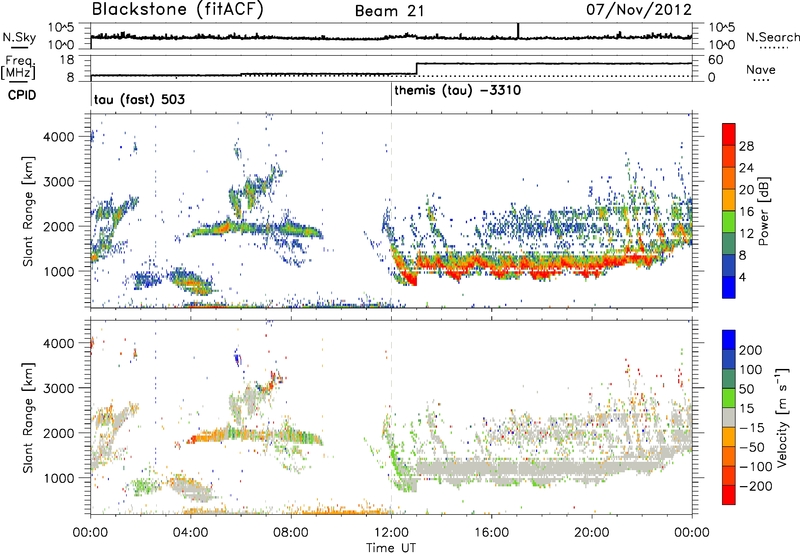Click the '18' frequency axis tick

click(x=67, y=60)
